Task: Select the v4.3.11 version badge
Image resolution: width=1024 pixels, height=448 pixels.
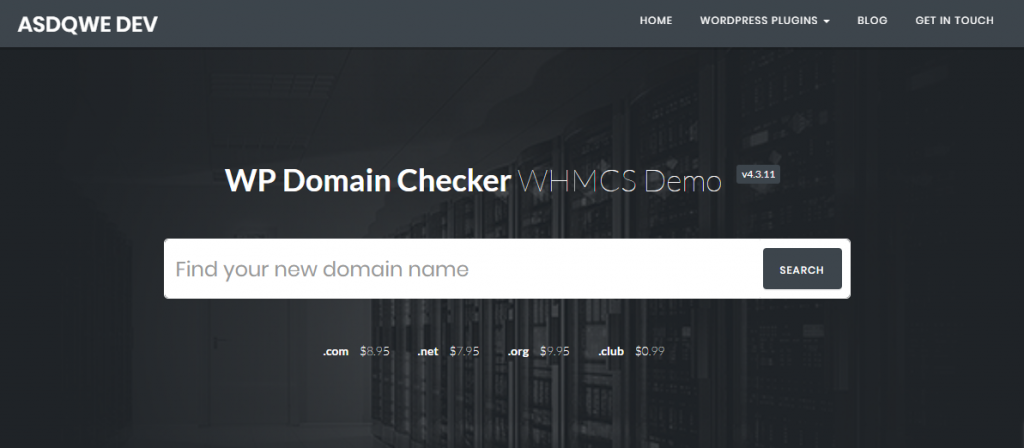Action: pos(758,175)
